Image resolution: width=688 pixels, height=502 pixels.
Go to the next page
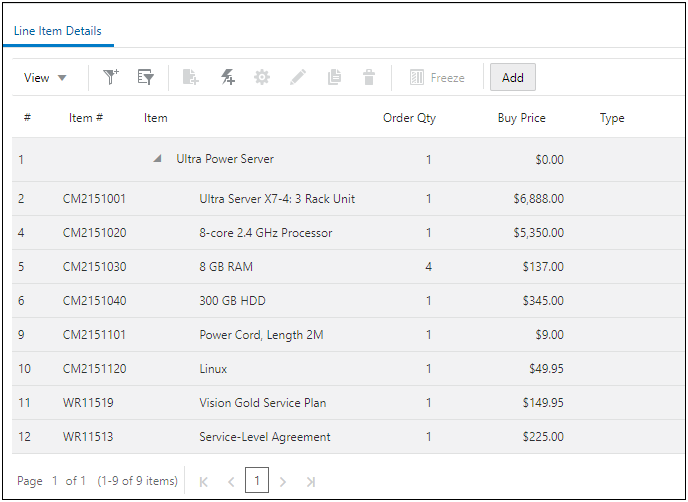tap(284, 482)
